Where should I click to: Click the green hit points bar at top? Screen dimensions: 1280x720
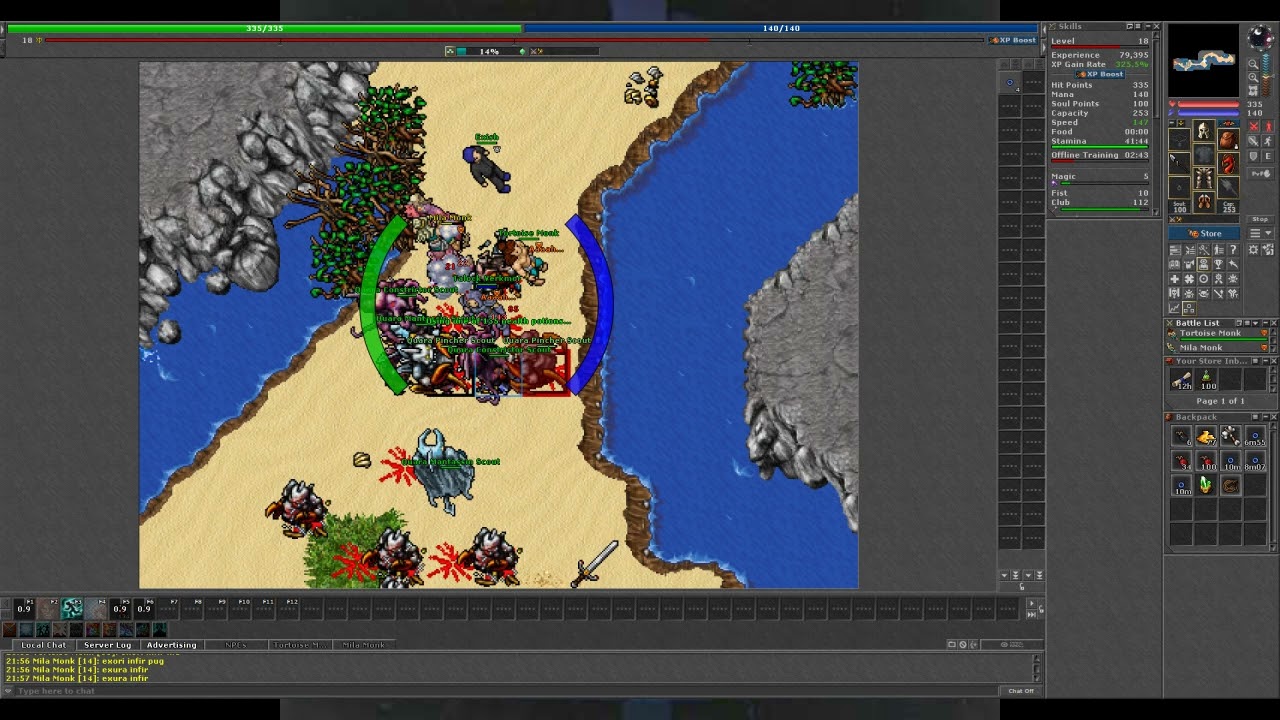[264, 29]
